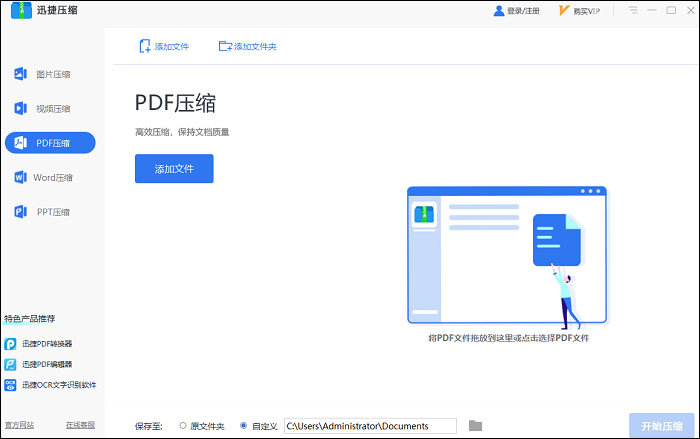Switch to PPT压缩 tab

tap(50, 212)
